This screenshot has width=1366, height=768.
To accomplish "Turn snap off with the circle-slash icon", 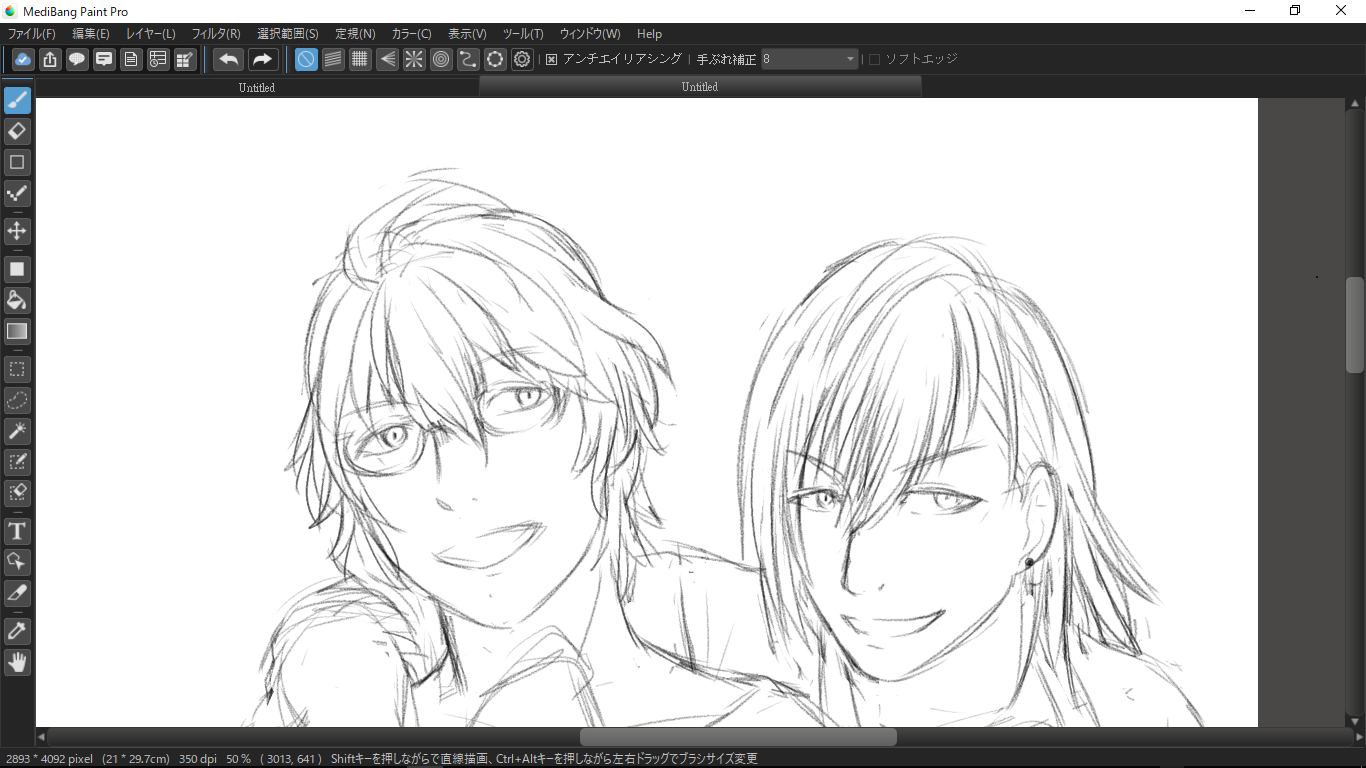I will click(x=306, y=59).
